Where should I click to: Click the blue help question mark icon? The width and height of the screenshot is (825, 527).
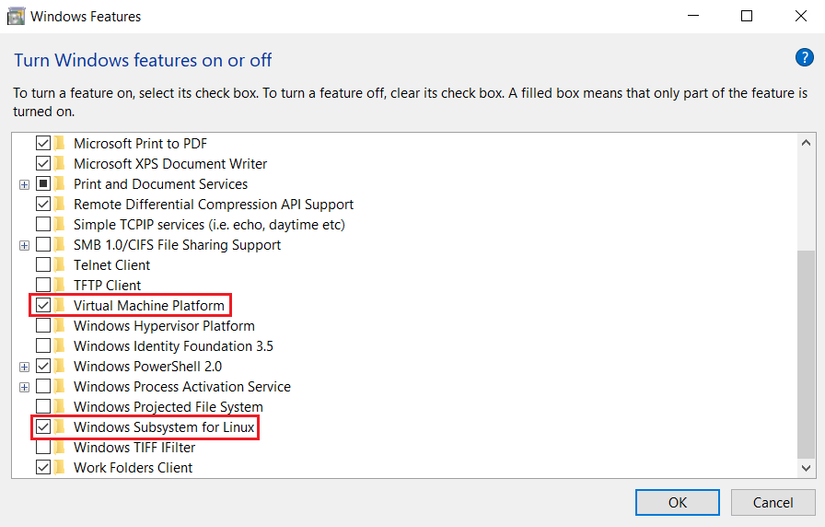[804, 58]
